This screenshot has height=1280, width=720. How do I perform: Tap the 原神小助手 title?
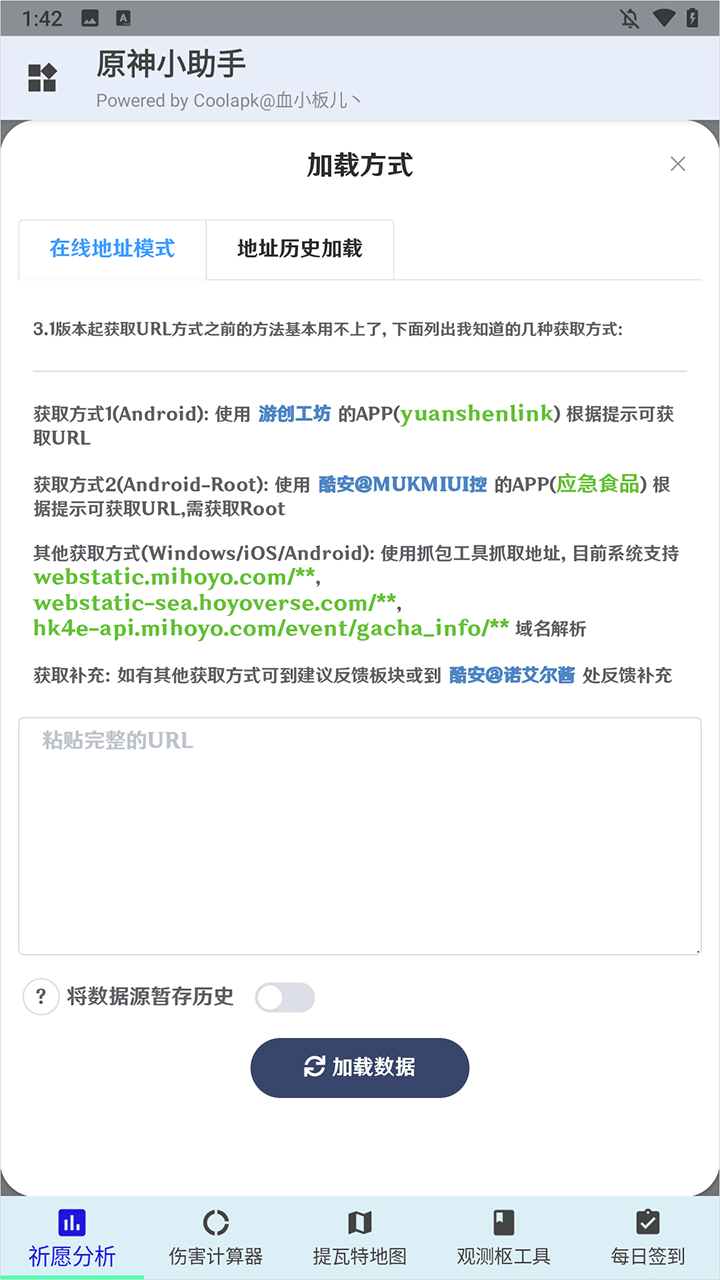pyautogui.click(x=171, y=64)
